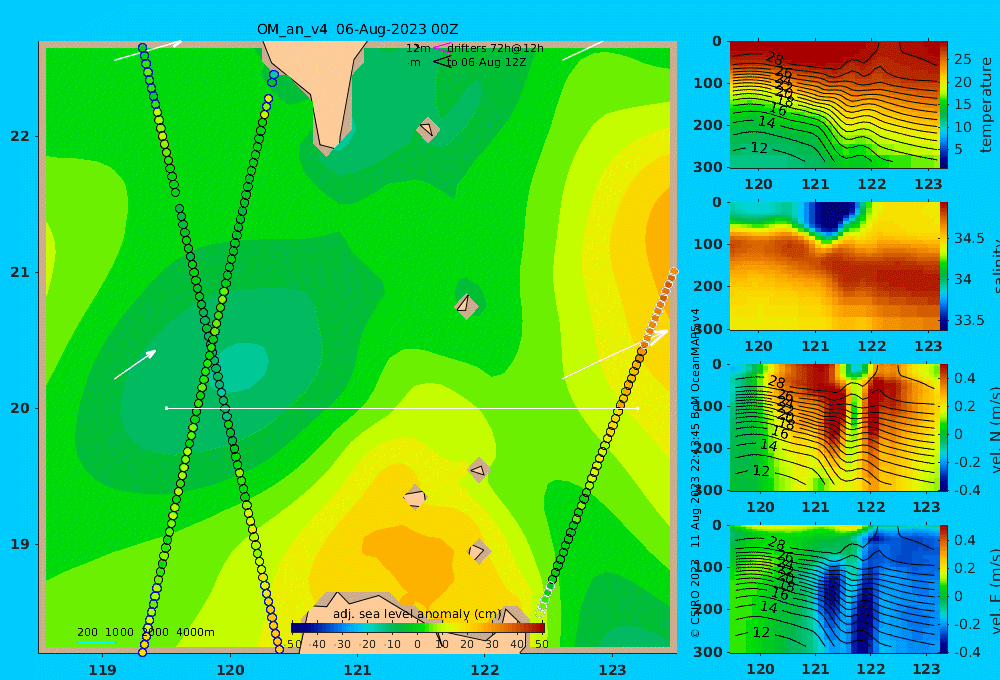Click the 14 contour label in vel. N panel
The height and width of the screenshot is (680, 1000).
click(x=768, y=445)
